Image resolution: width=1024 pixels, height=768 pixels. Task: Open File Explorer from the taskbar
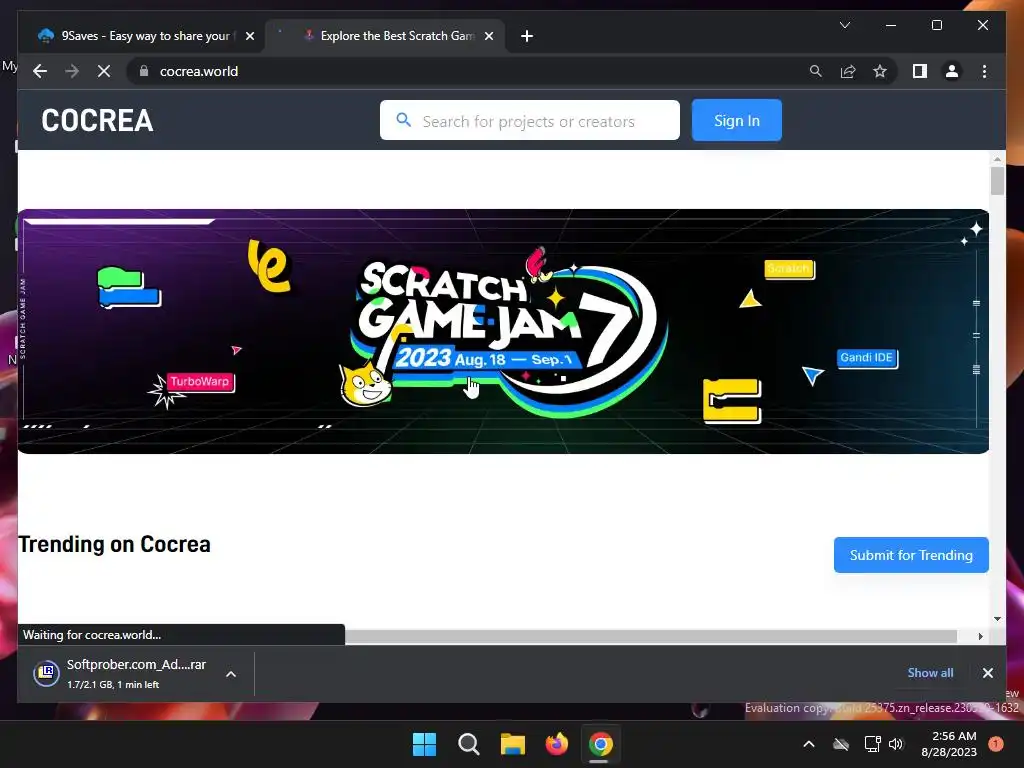[x=513, y=744]
